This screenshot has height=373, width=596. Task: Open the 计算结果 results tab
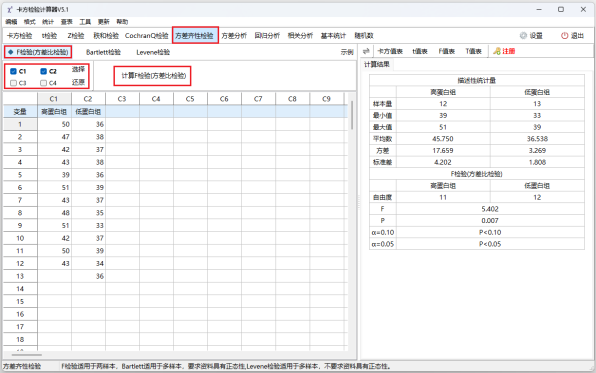point(377,64)
